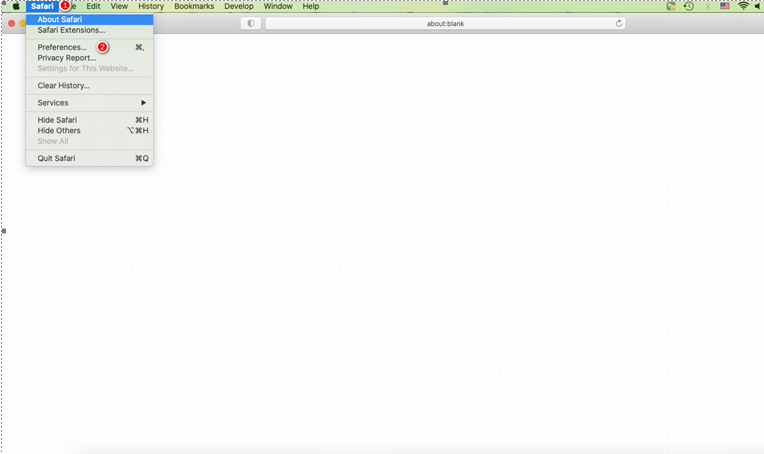Click the privacy report shield toolbar icon
Viewport: 764px width, 454px height.
251,23
